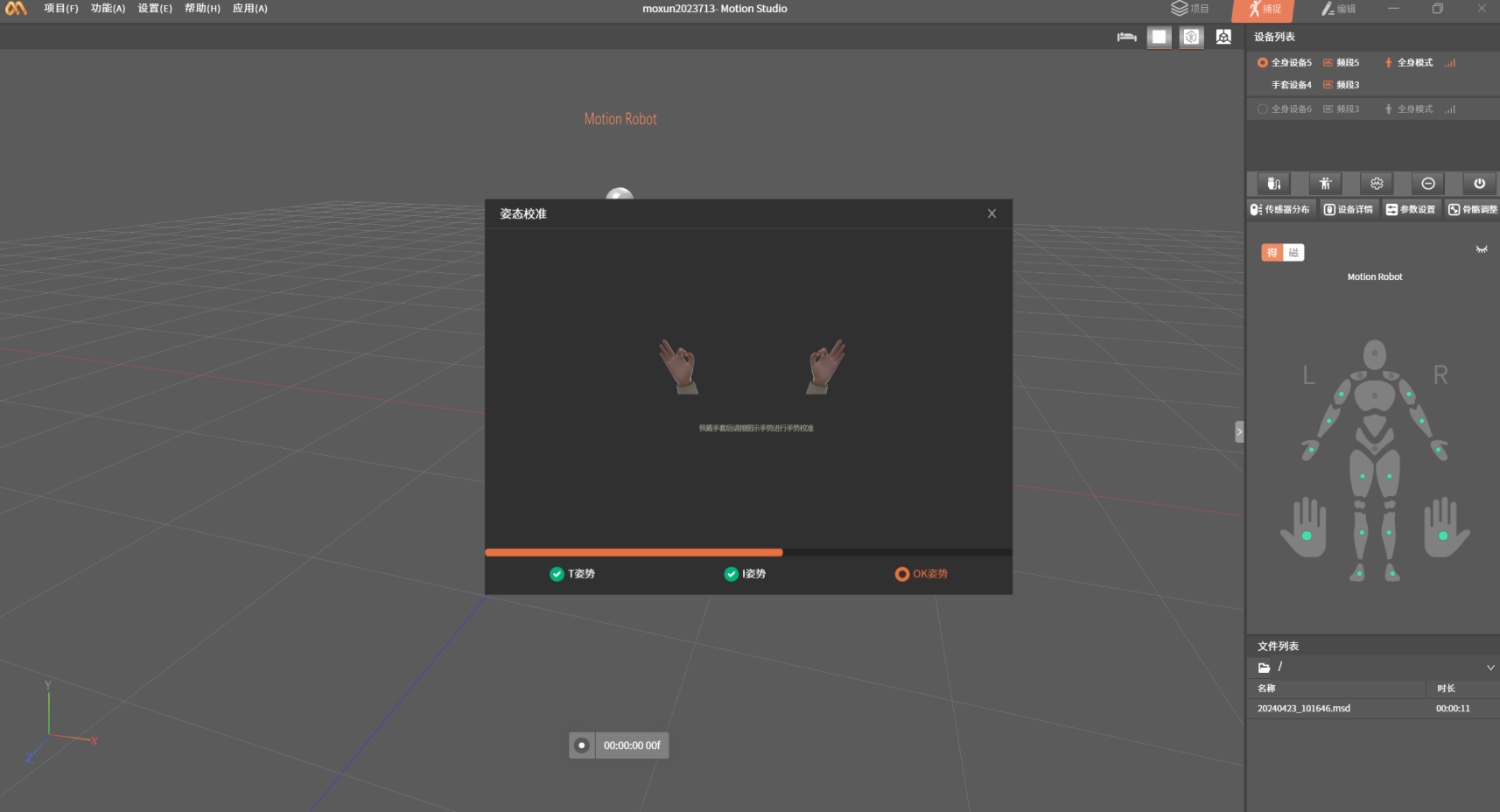The width and height of the screenshot is (1500, 812).
Task: Click the bed icon in viewport toolbar
Action: point(1126,37)
